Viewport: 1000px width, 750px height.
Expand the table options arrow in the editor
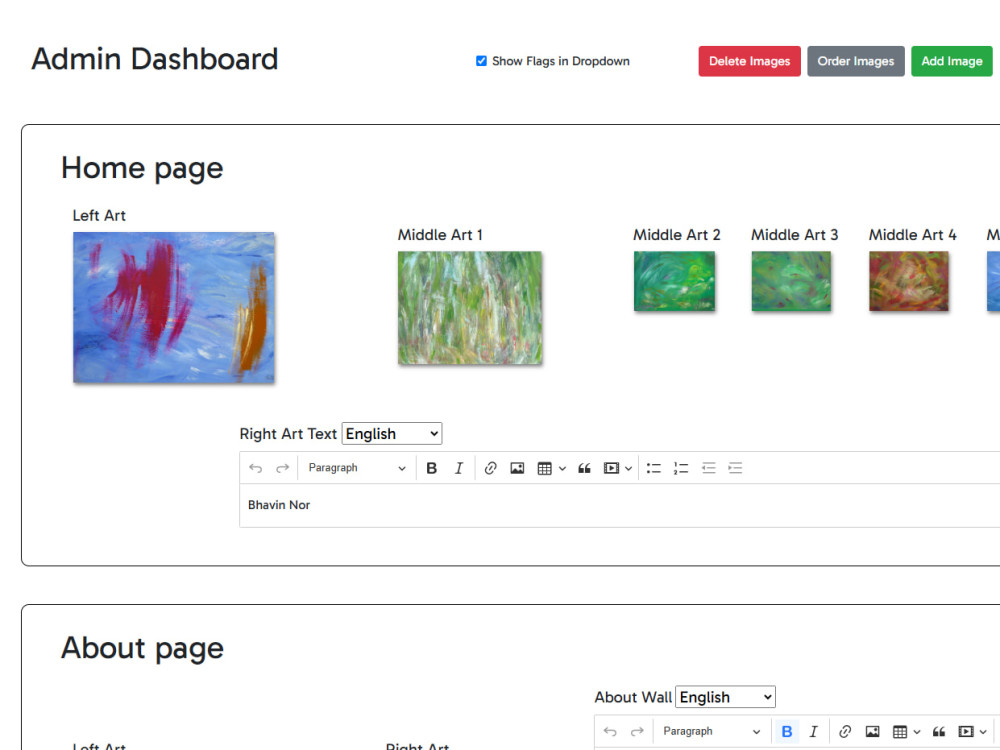coord(560,467)
